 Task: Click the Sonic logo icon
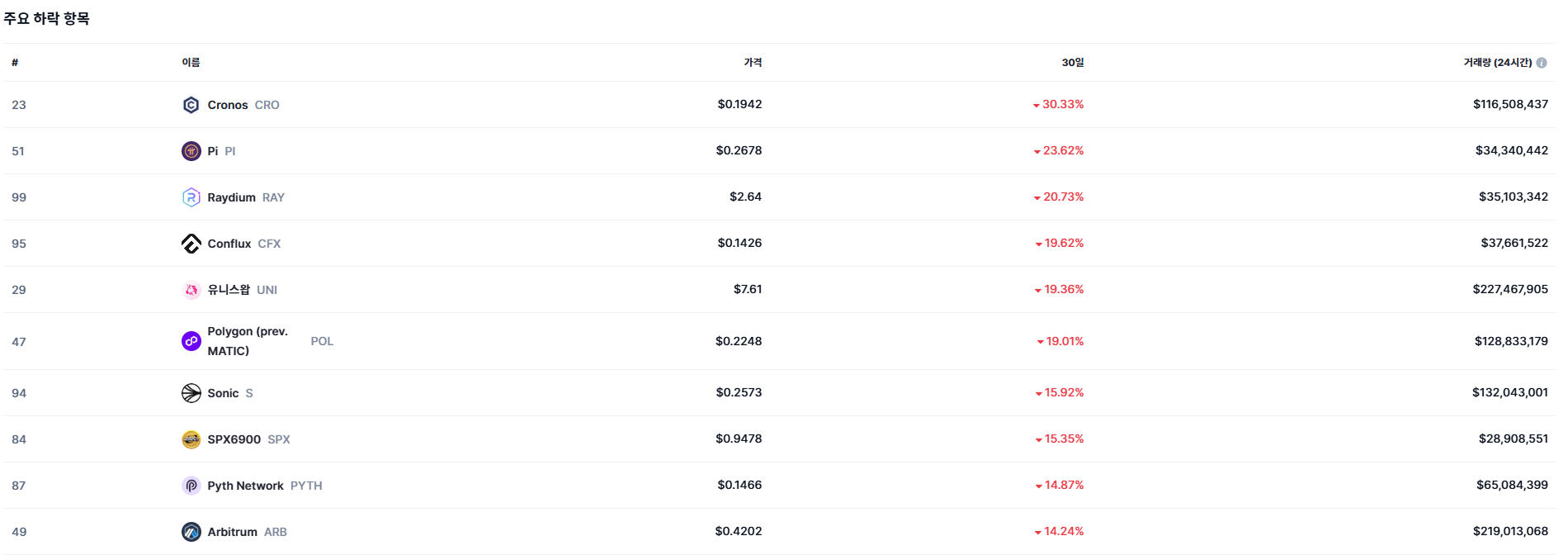tap(191, 393)
